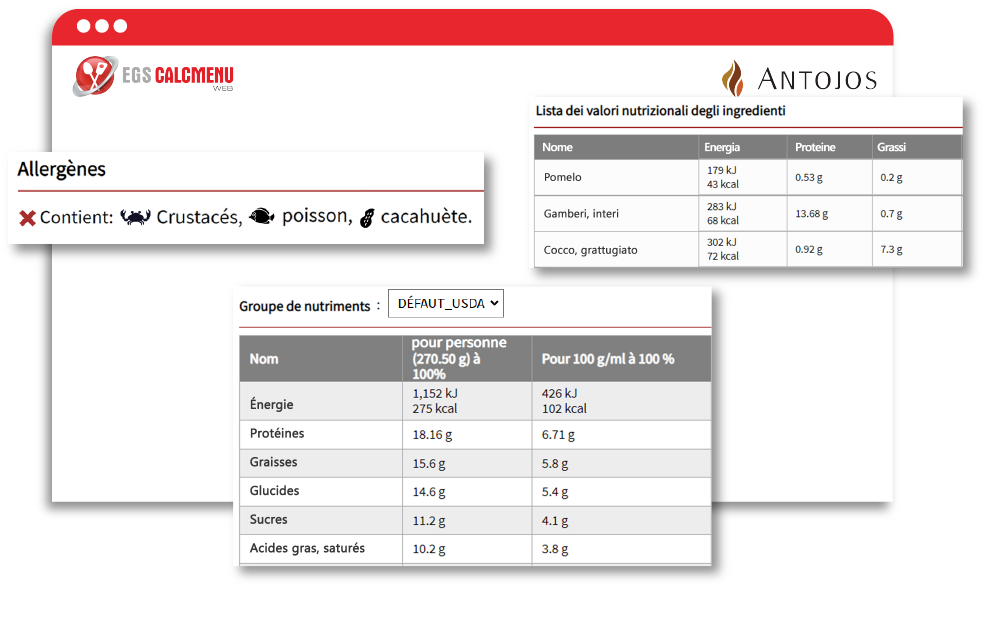
Task: Click the 11.2 g Sucres value
Action: click(429, 521)
